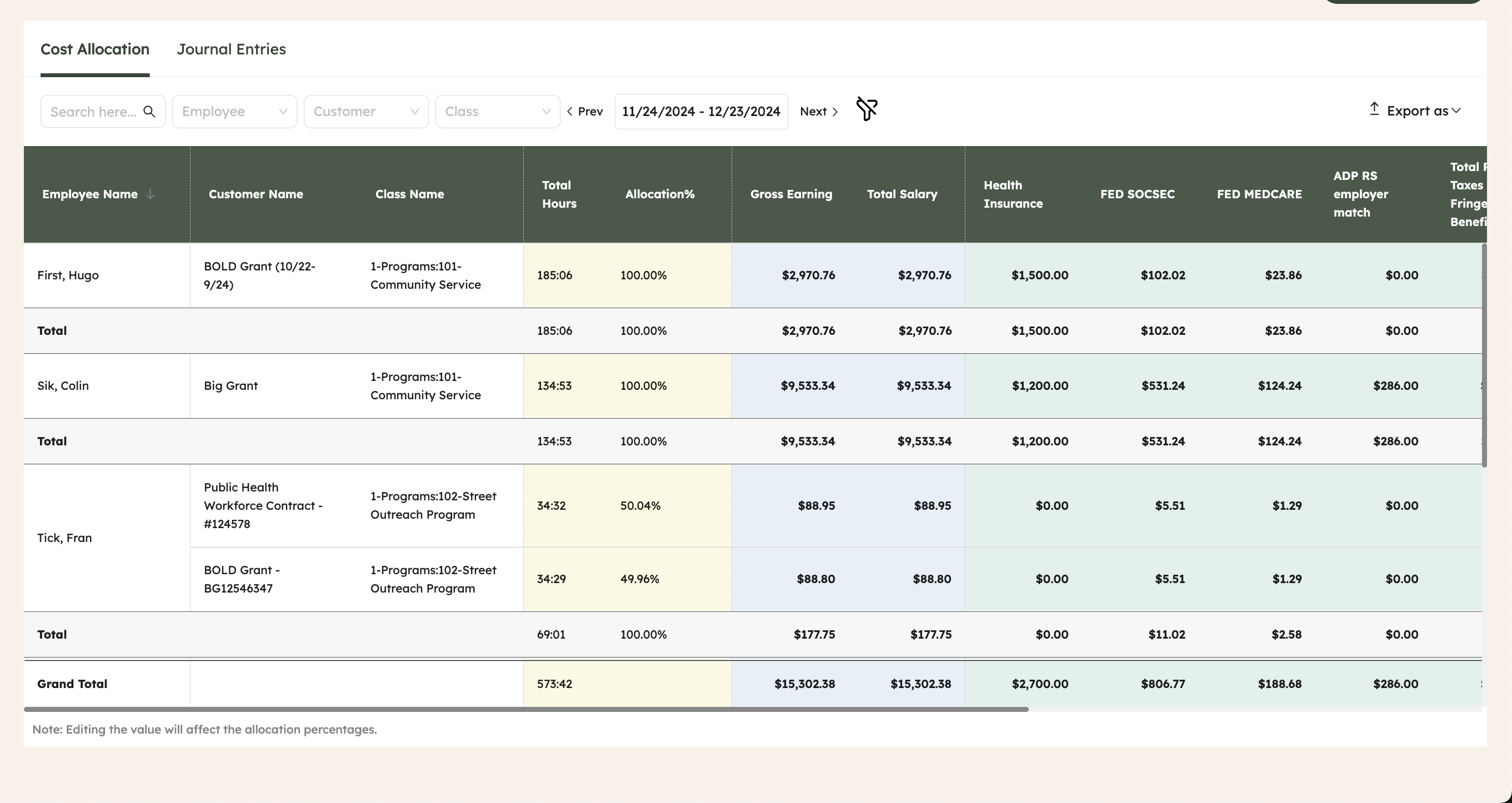Image resolution: width=1512 pixels, height=803 pixels.
Task: Click the Gross Earning column header
Action: (790, 194)
